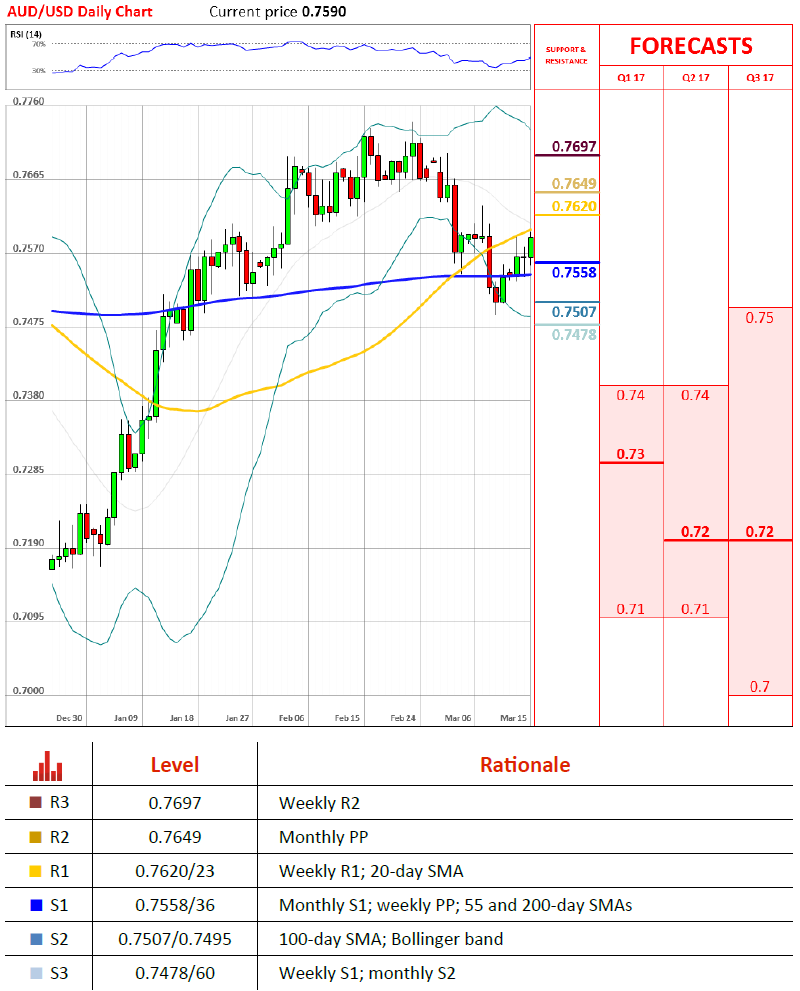Select the R3 maroon color swatch
The height and width of the screenshot is (991, 800).
pyautogui.click(x=36, y=803)
